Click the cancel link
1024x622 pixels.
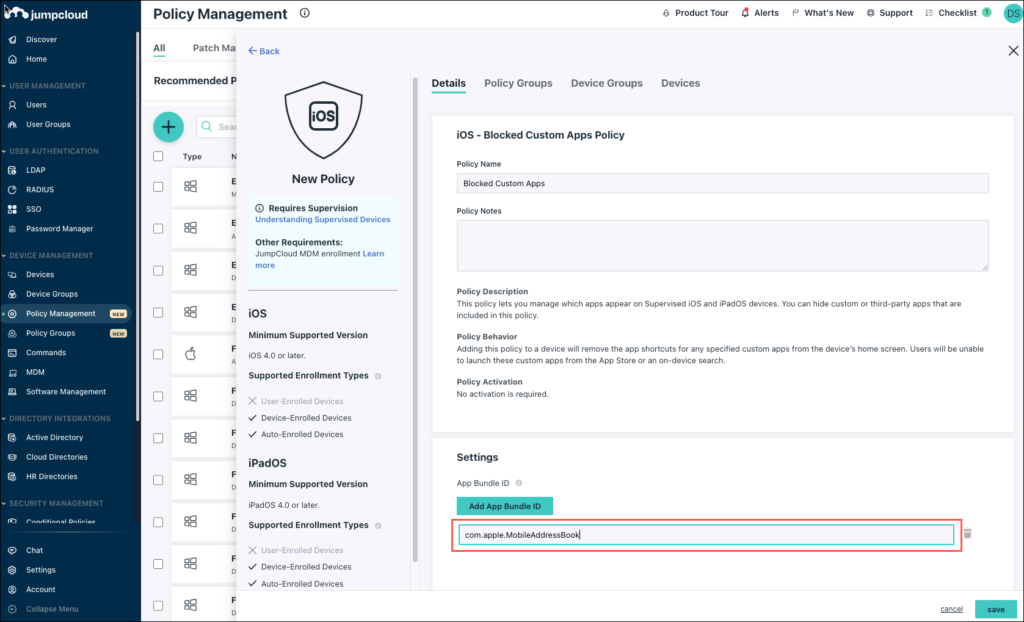pyautogui.click(x=952, y=610)
